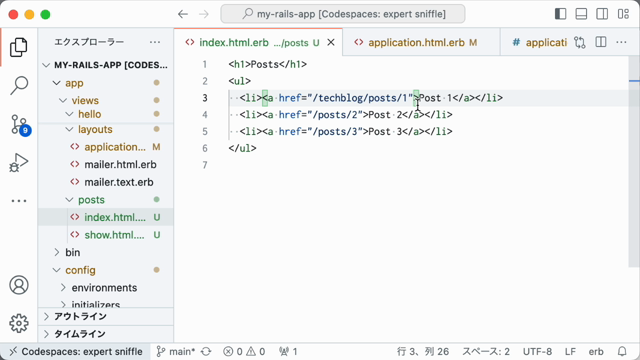
Task: Open the compare changes icon in editor toolbar
Action: 580,42
